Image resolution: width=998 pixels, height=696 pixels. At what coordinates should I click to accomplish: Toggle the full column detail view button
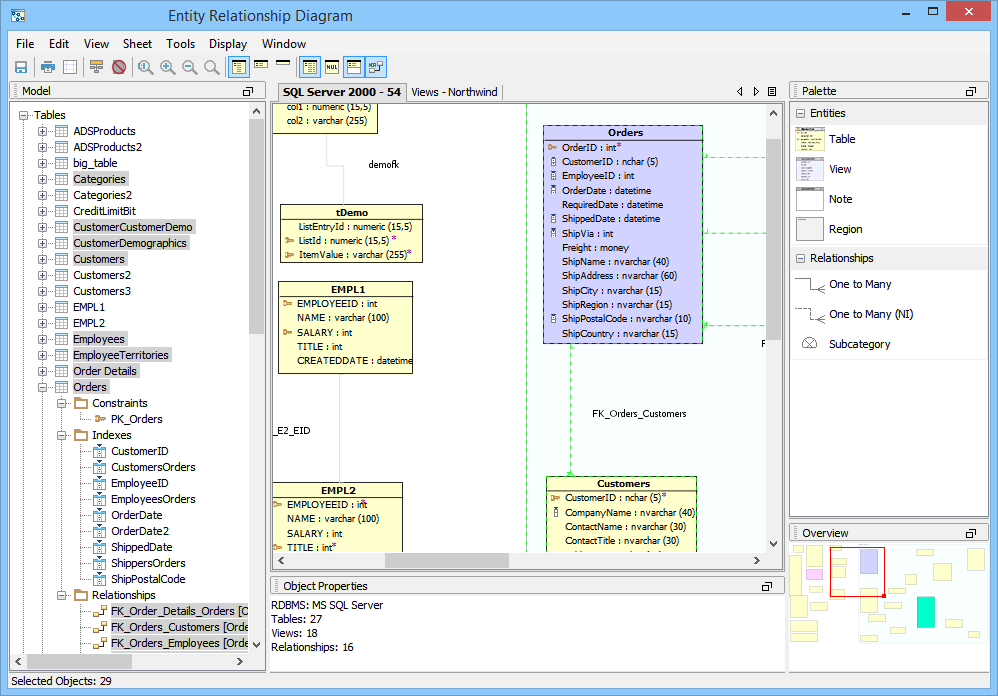[239, 67]
